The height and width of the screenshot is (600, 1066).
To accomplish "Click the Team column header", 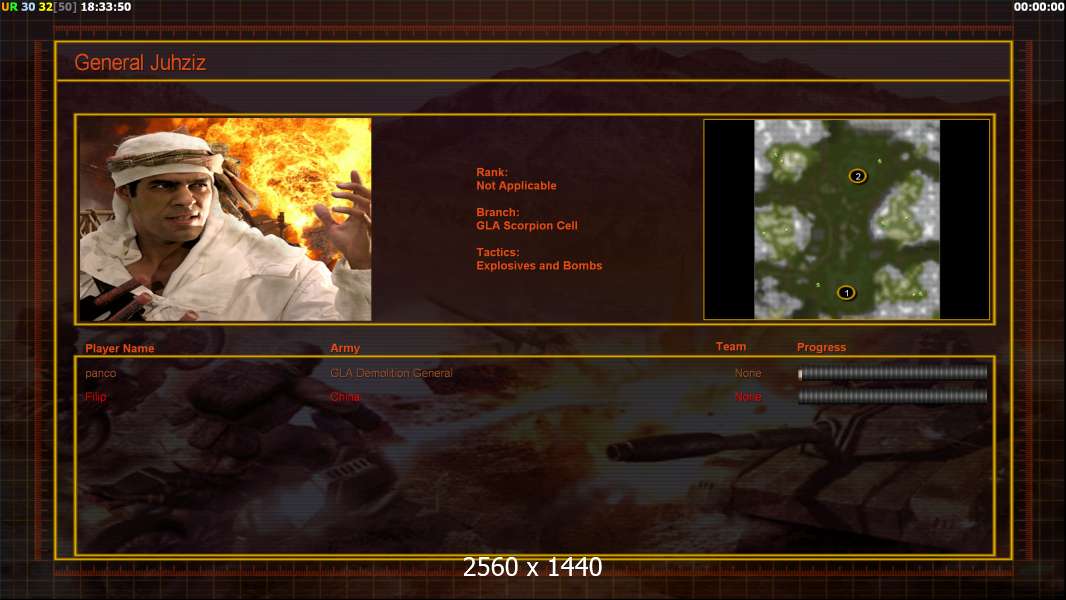I will [x=731, y=347].
